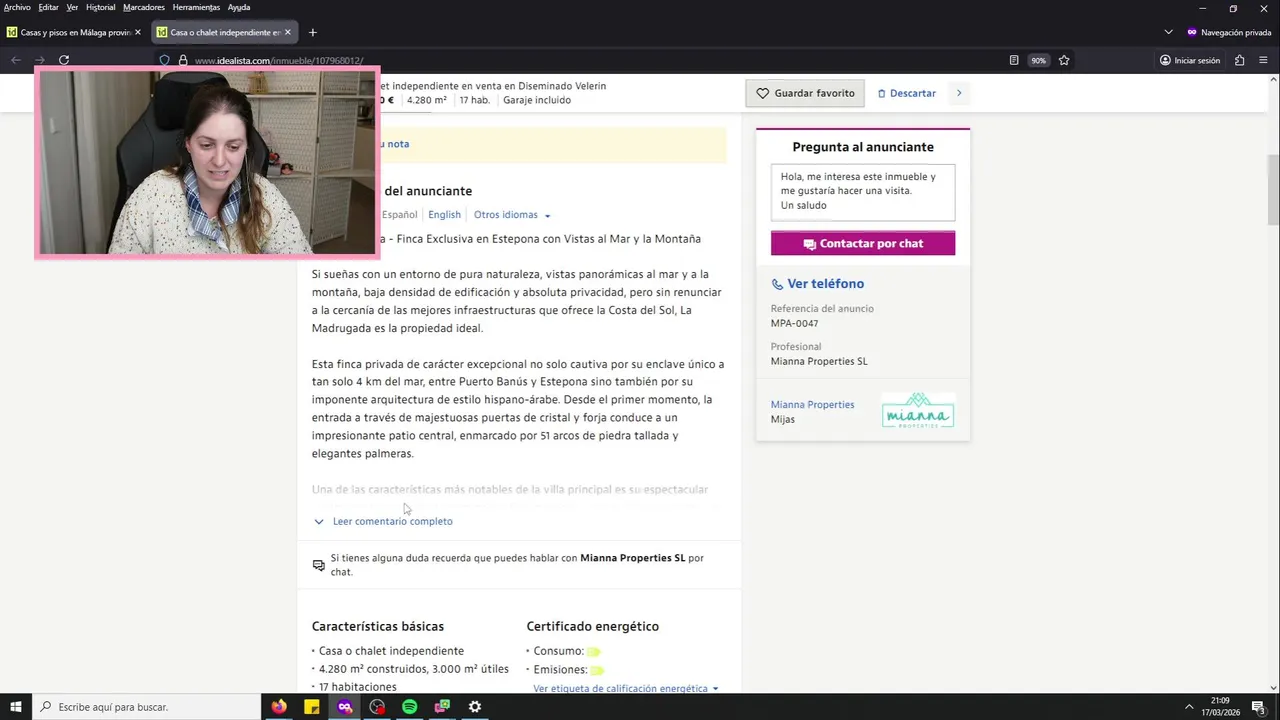Click reference text MPA-0047

[795, 323]
